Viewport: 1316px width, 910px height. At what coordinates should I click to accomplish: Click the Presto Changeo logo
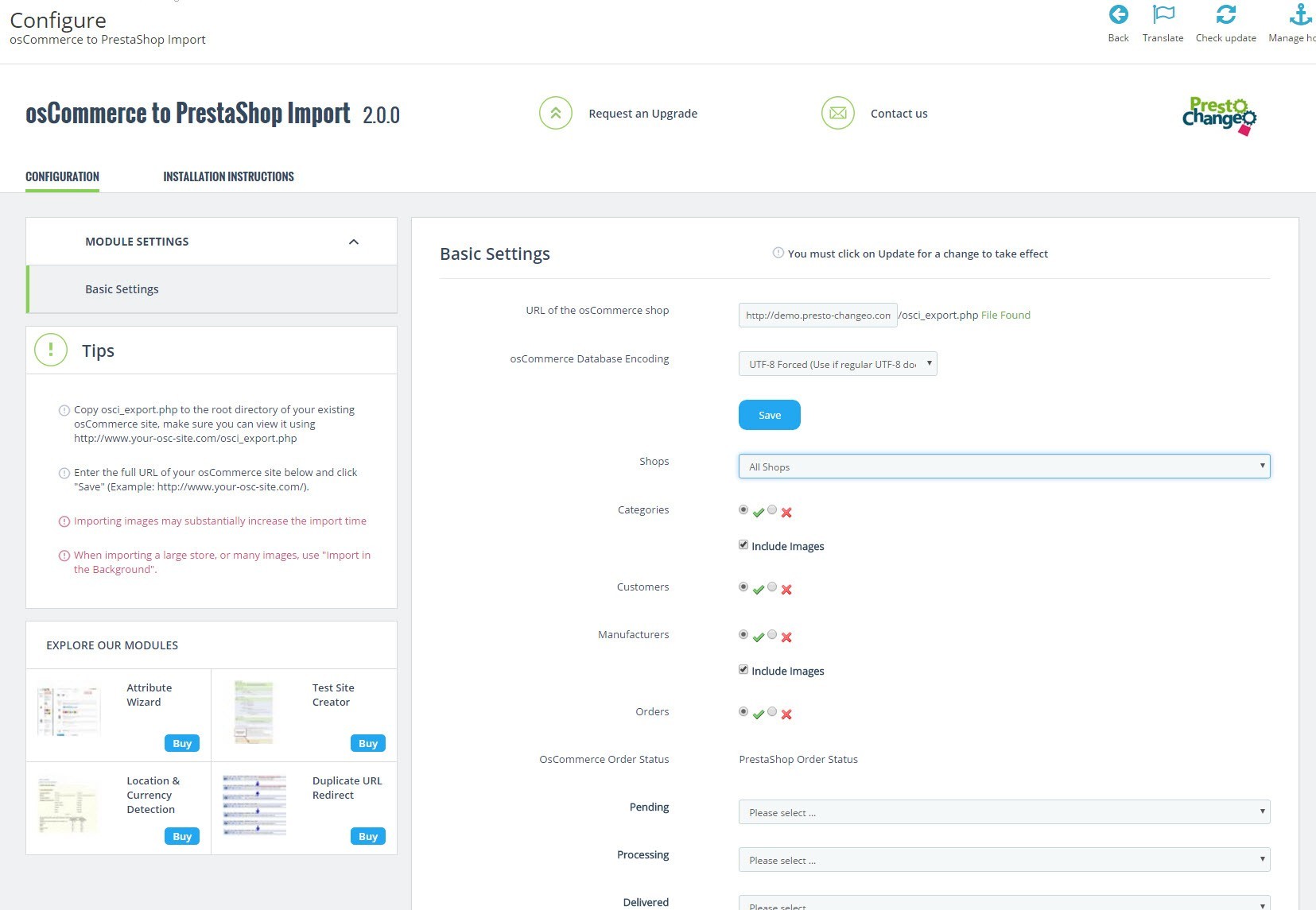click(x=1219, y=116)
